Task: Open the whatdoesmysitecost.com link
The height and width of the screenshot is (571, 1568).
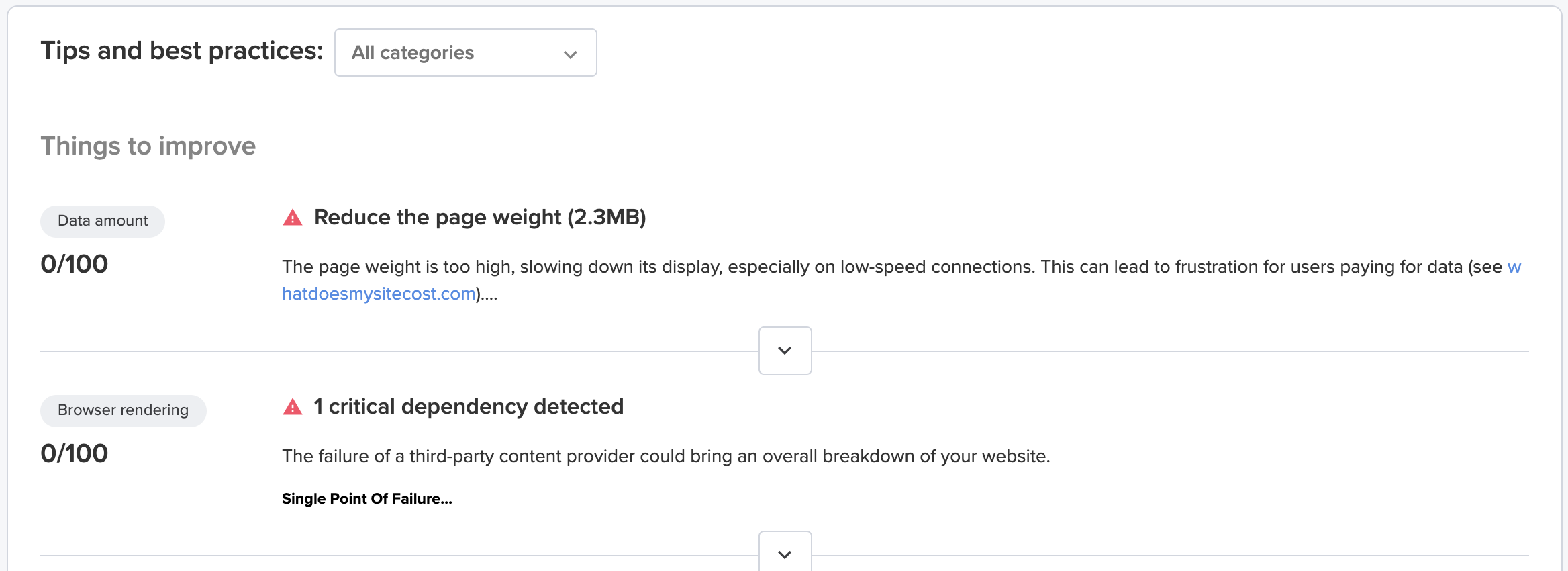Action: click(x=379, y=294)
